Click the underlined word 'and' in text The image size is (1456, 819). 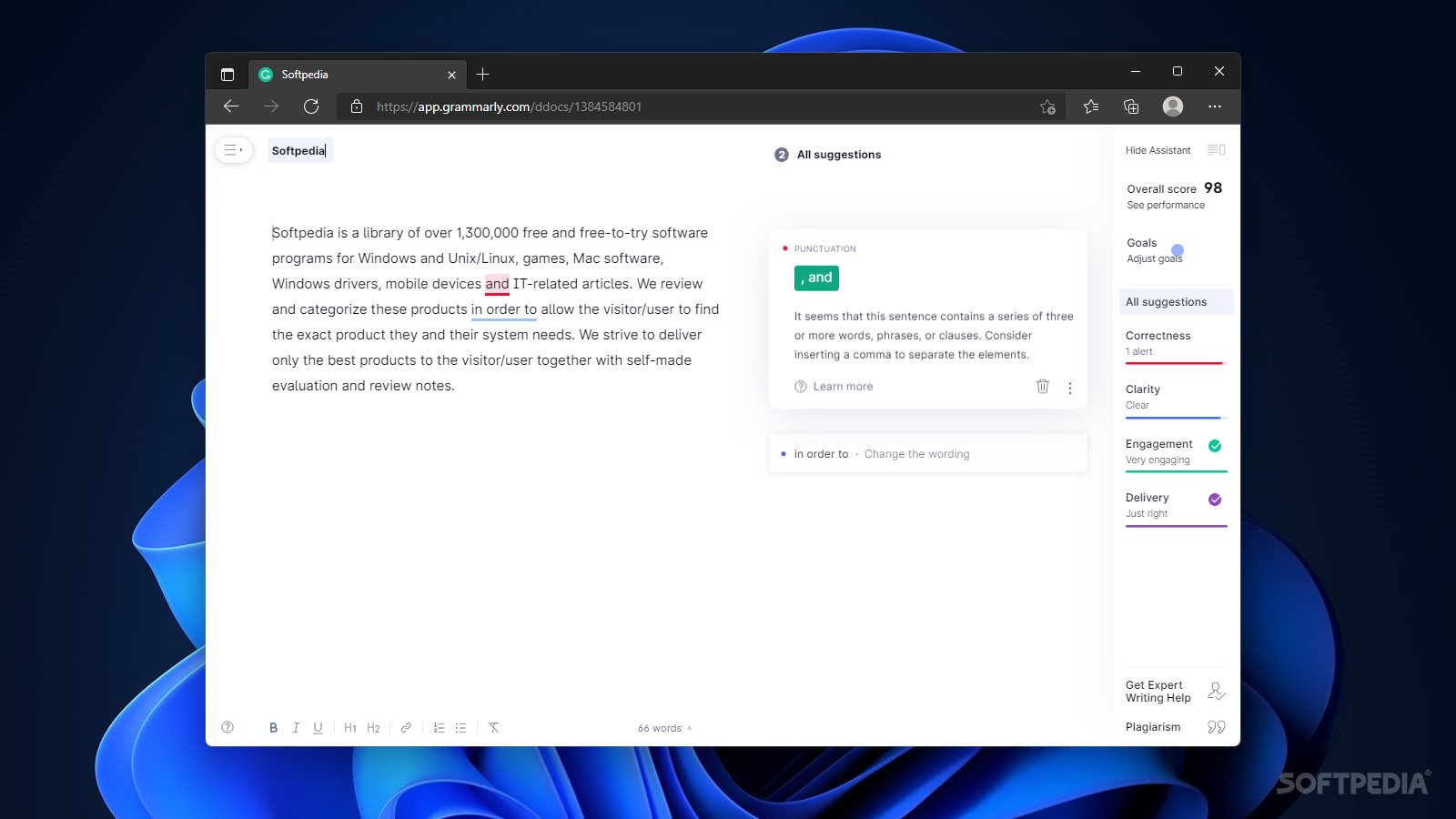pyautogui.click(x=497, y=284)
